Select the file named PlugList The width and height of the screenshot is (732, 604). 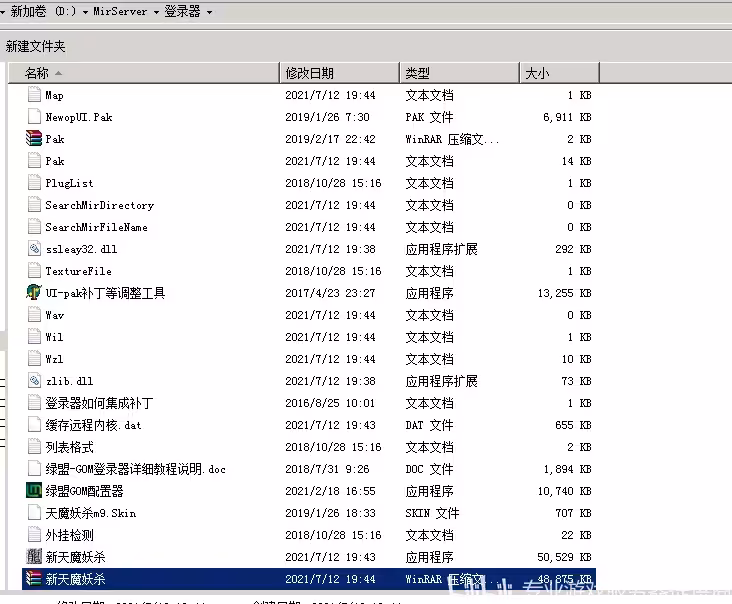click(69, 183)
